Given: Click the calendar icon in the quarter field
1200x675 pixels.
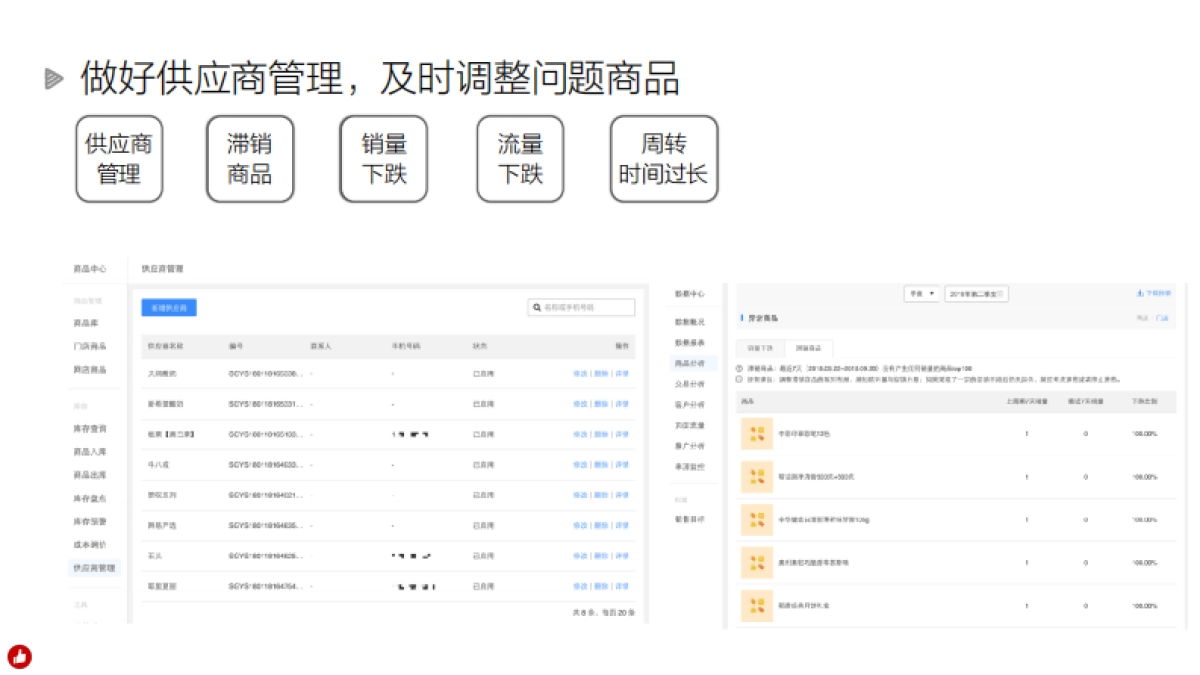Looking at the screenshot, I should pos(1001,294).
